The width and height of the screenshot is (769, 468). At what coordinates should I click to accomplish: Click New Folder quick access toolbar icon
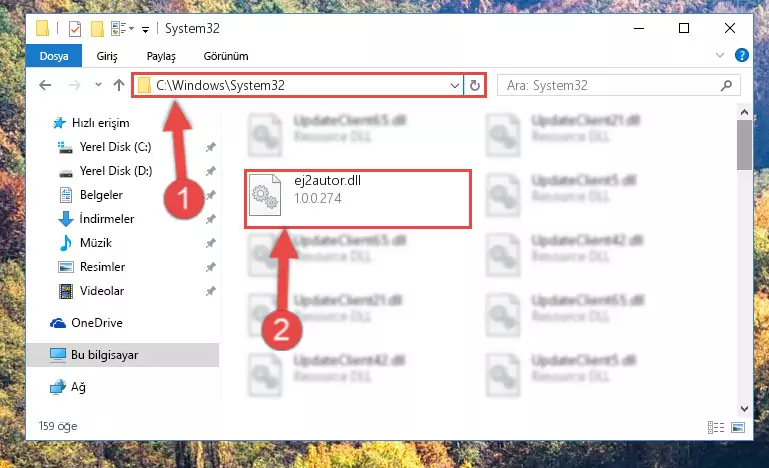(x=97, y=29)
